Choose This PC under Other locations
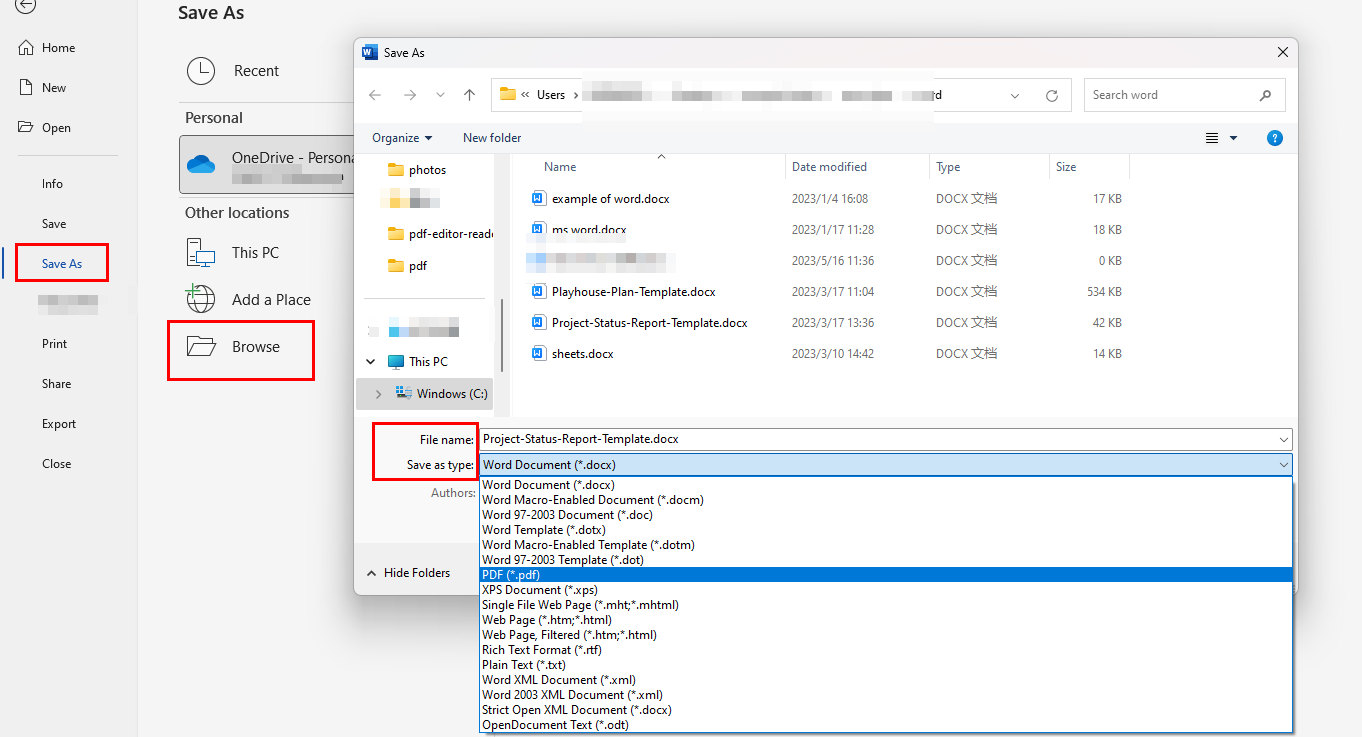Screen dimensions: 1362x737 255,253
